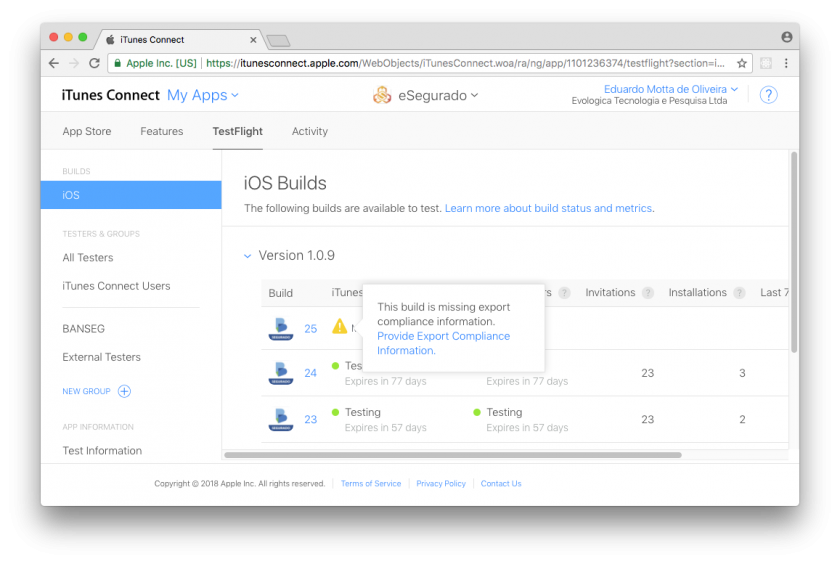Click the Installations column help icon
The width and height of the screenshot is (840, 564).
tap(739, 293)
